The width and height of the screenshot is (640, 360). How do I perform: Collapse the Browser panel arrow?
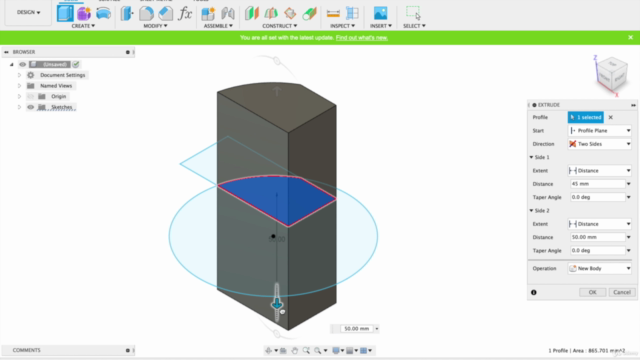click(6, 52)
